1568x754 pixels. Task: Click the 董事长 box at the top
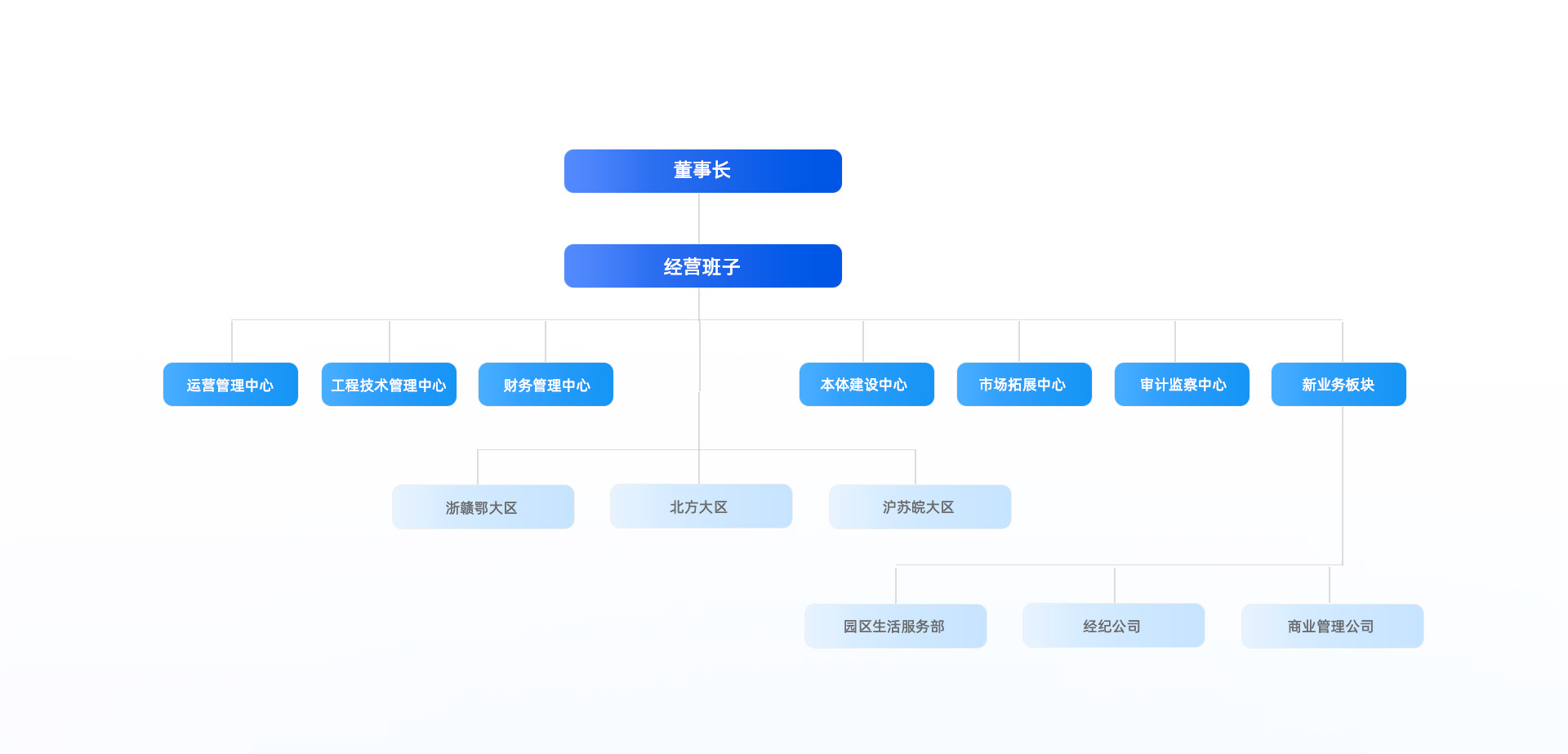coord(702,171)
